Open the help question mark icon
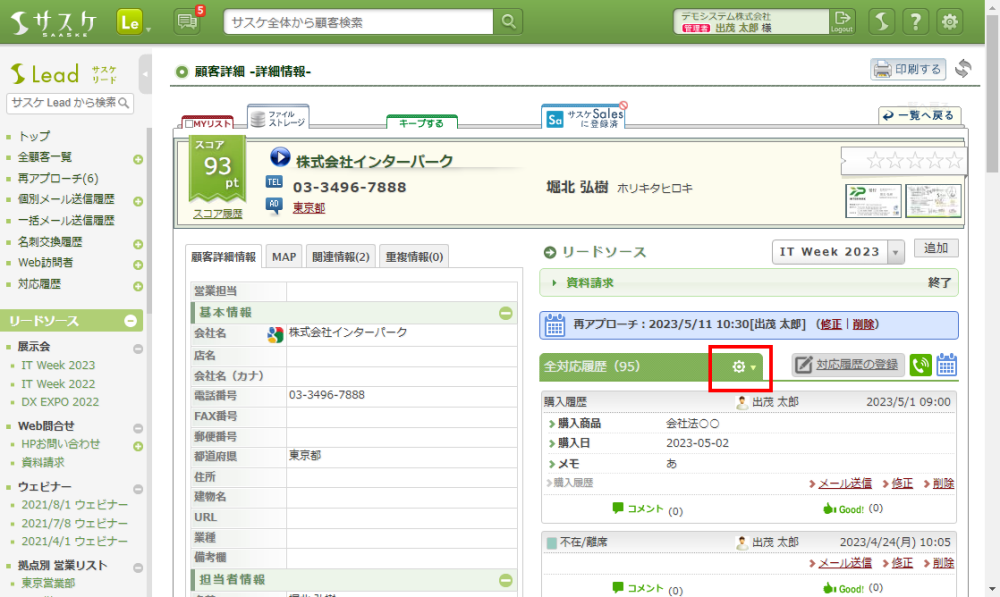This screenshot has width=1000, height=597. click(915, 21)
